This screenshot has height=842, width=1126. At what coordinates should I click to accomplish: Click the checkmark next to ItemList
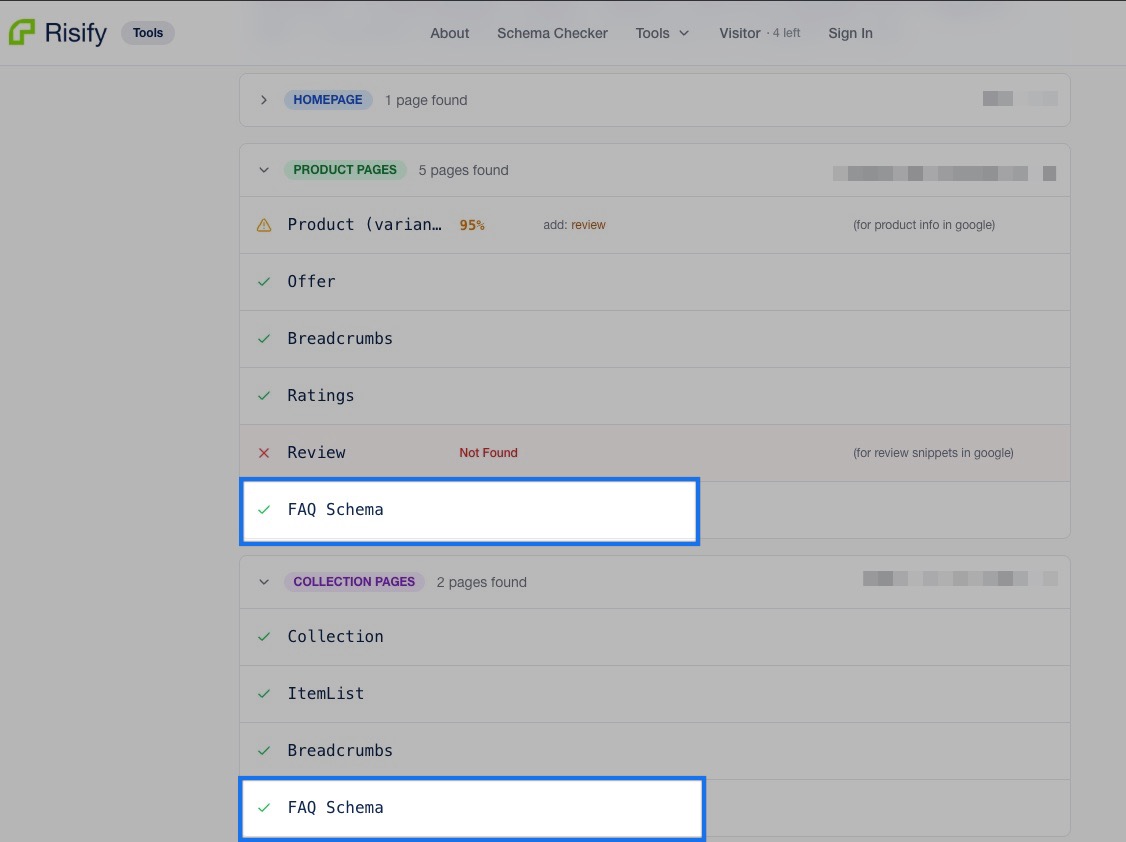[x=264, y=693]
